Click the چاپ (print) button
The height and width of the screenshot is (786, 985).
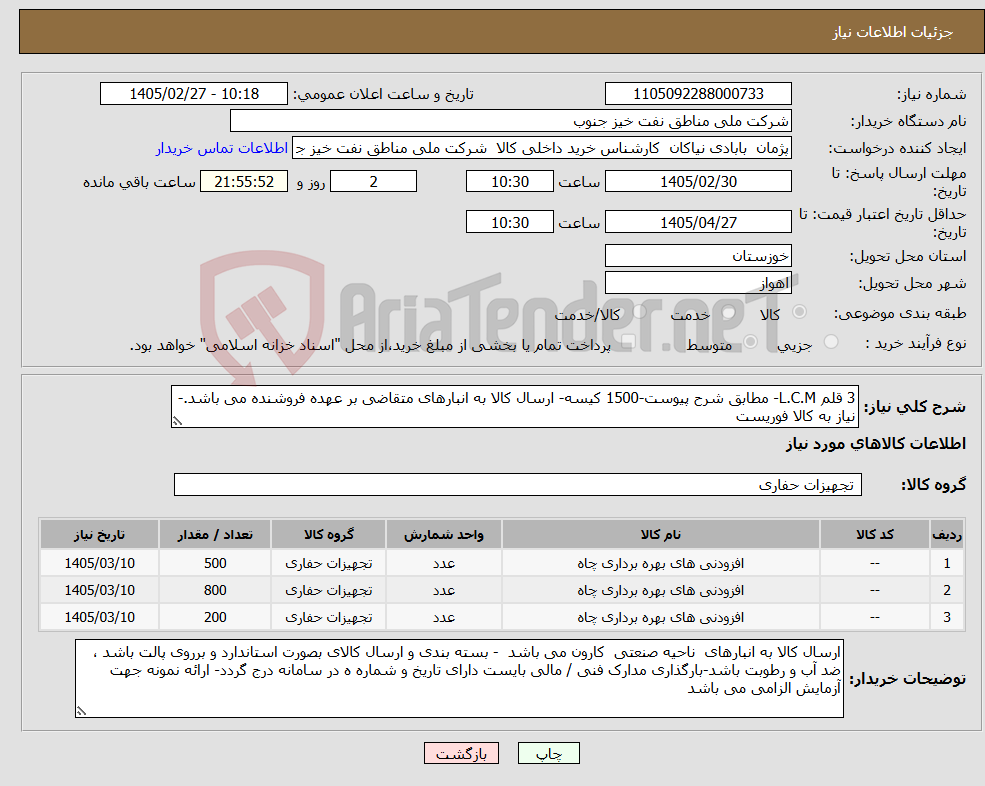coord(548,753)
